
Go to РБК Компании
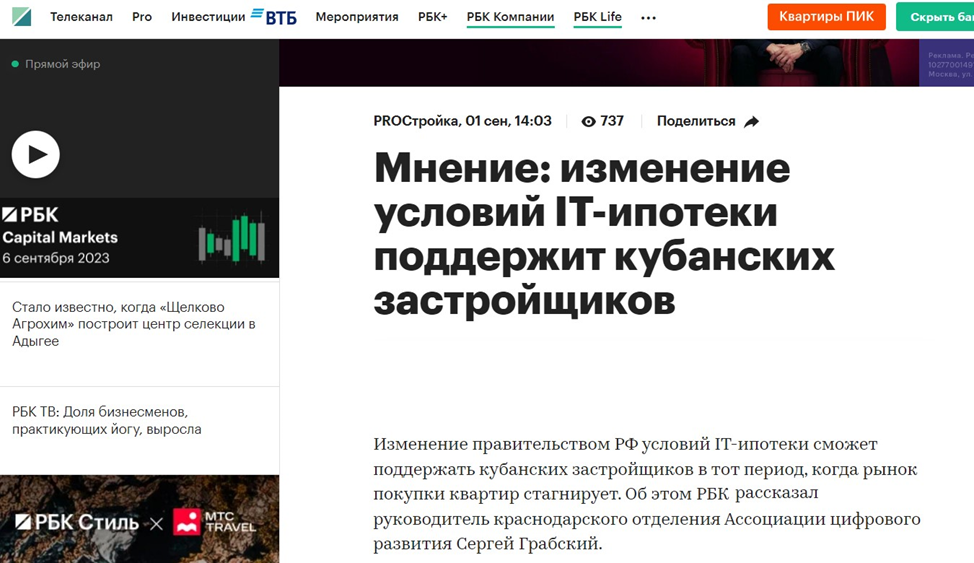(511, 17)
